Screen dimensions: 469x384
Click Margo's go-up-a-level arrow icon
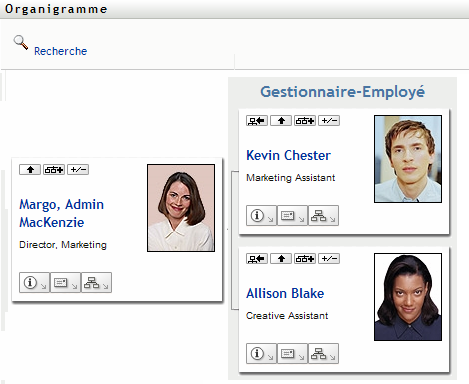pos(30,169)
